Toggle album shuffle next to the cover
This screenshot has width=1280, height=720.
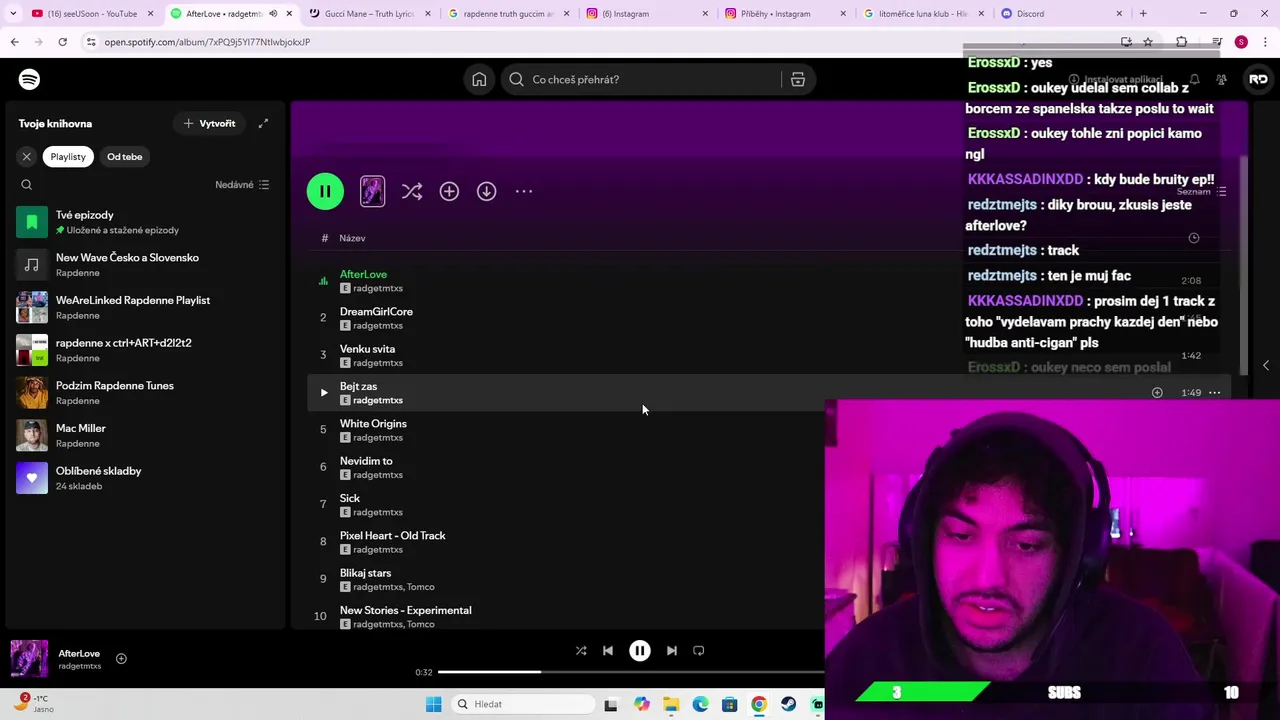pyautogui.click(x=412, y=191)
